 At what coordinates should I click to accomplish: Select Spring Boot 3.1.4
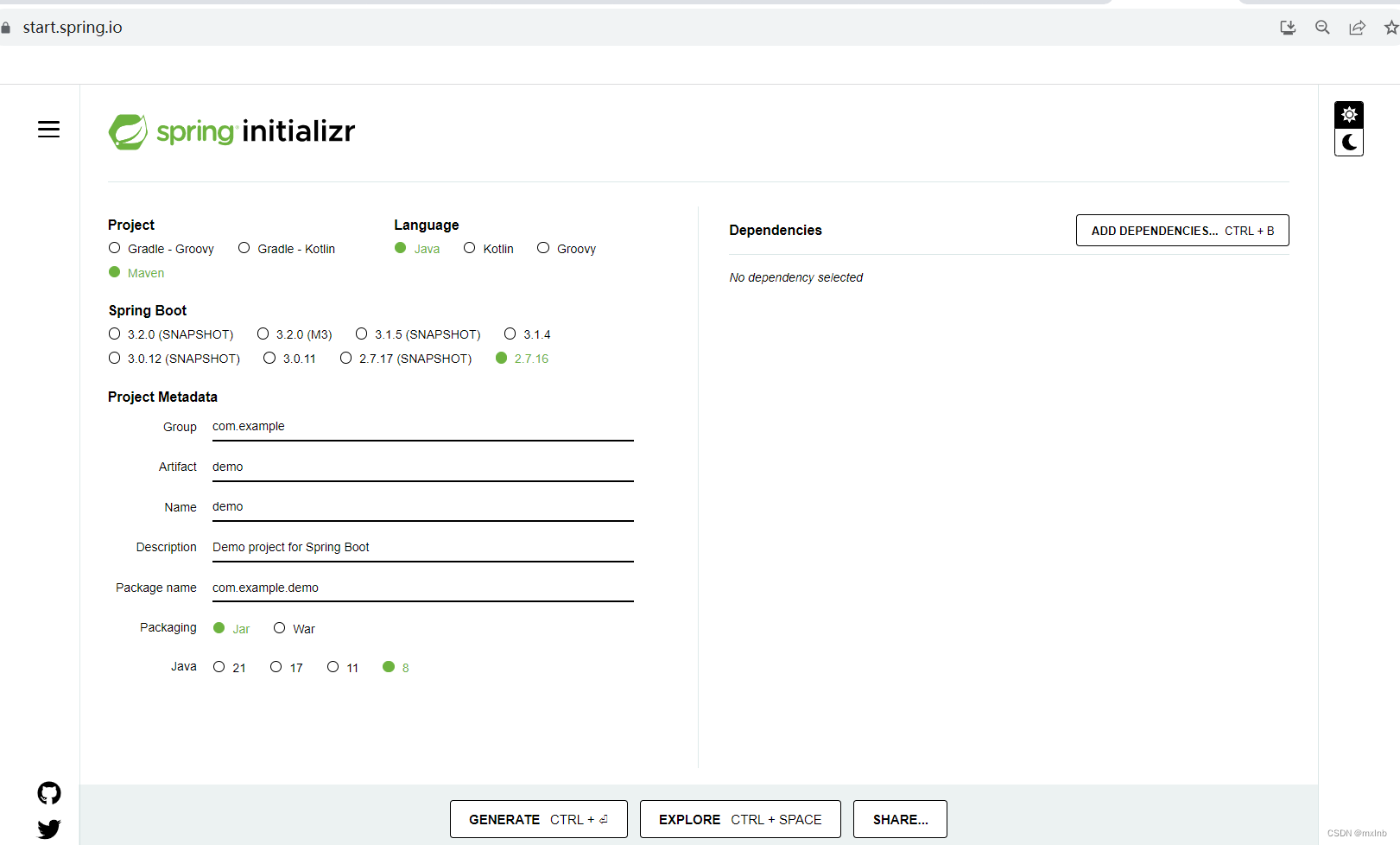[528, 334]
